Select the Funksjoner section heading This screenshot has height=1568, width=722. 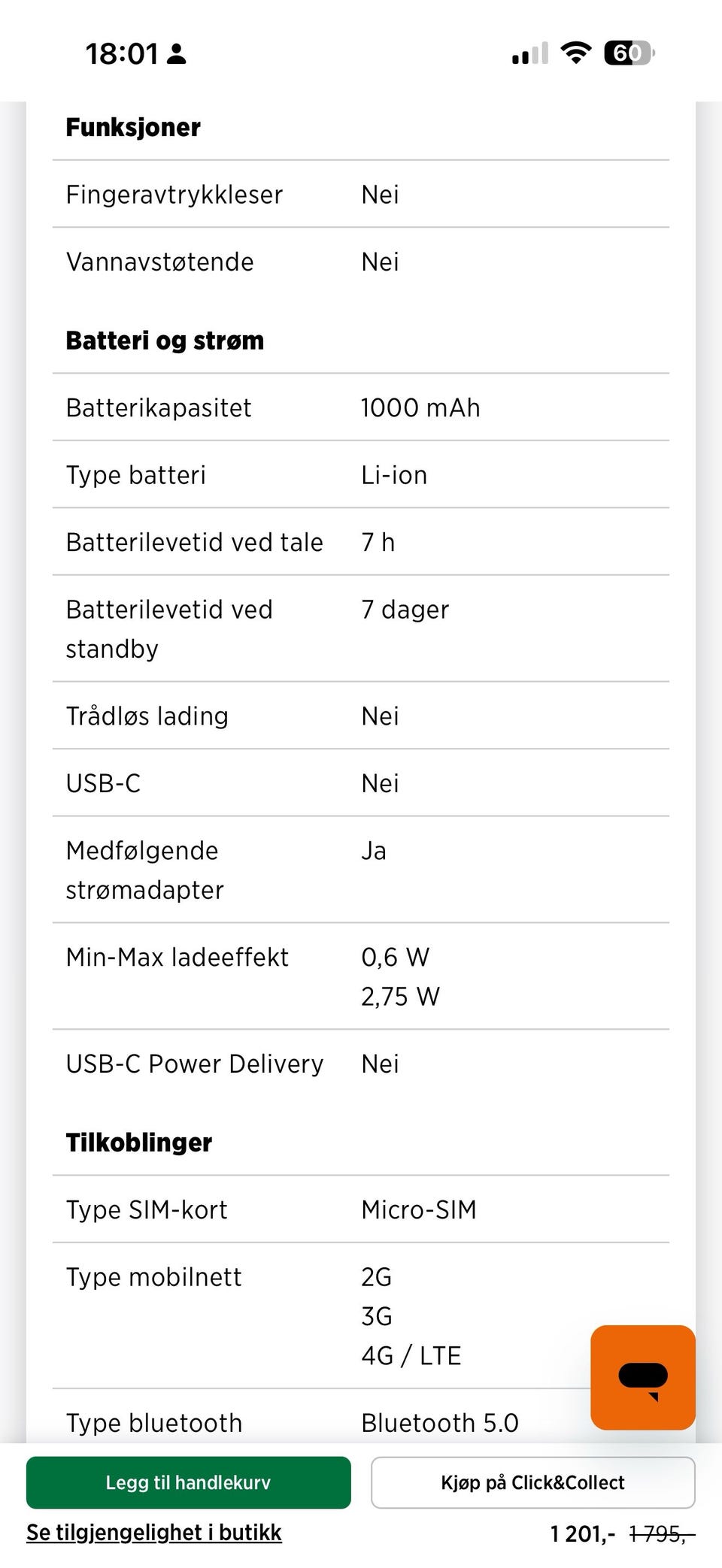[133, 128]
